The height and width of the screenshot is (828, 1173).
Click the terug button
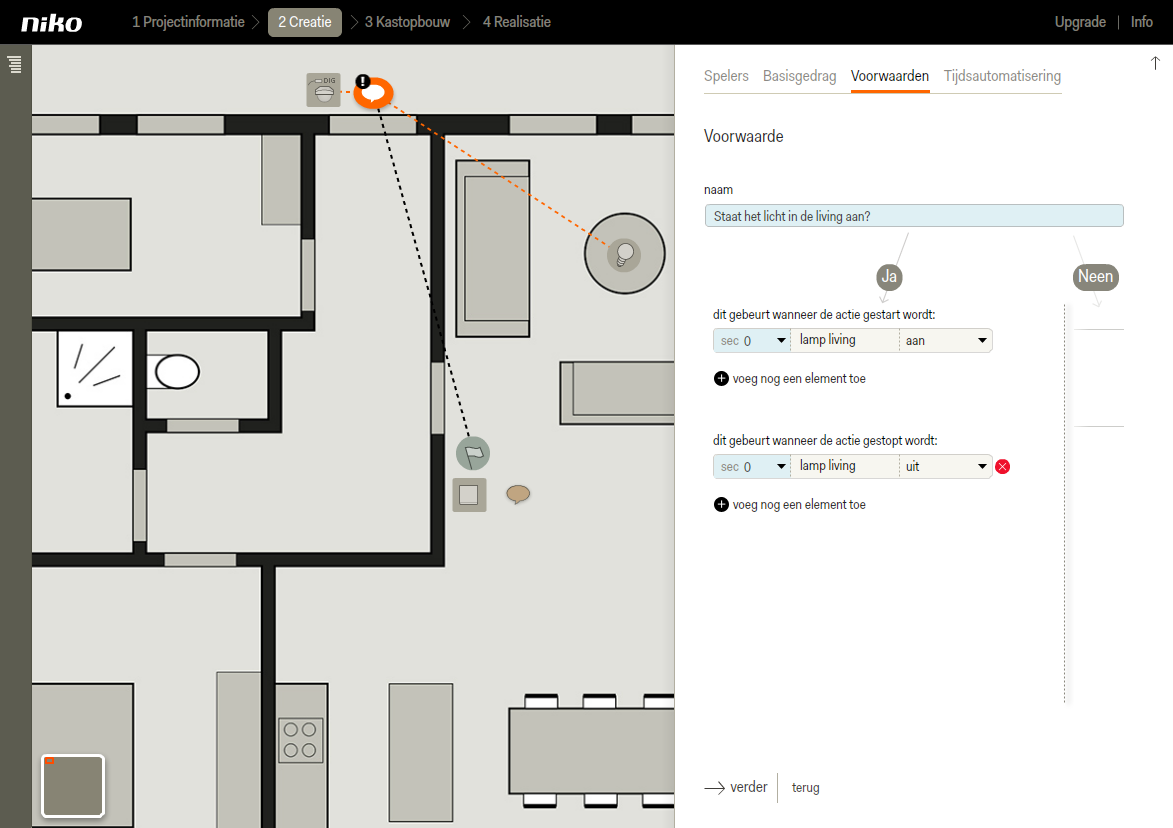pyautogui.click(x=806, y=788)
